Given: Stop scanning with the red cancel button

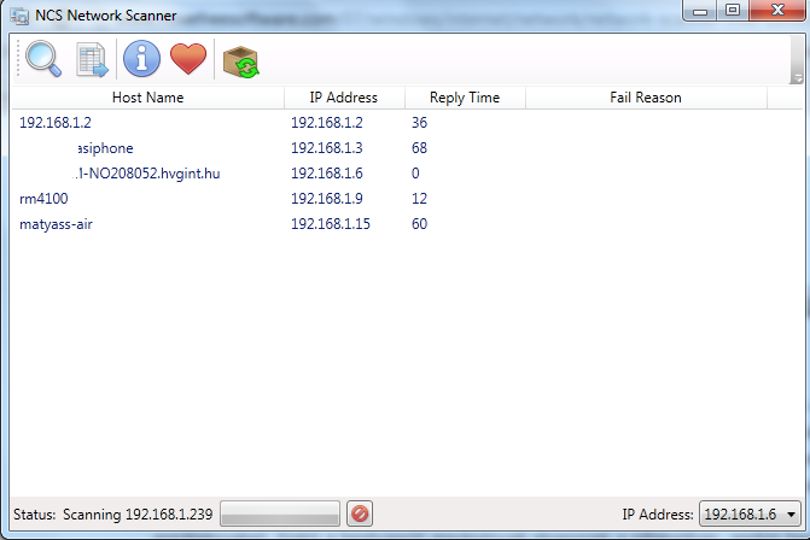Looking at the screenshot, I should click(x=360, y=514).
